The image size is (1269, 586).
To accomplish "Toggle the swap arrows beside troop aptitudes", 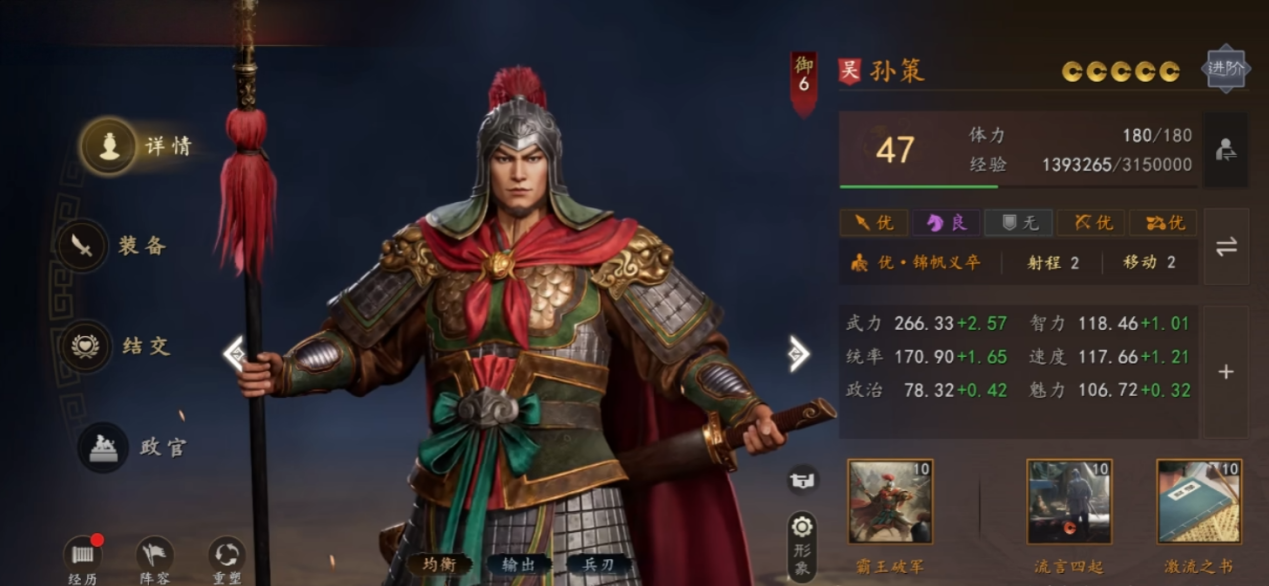I will tap(1226, 247).
